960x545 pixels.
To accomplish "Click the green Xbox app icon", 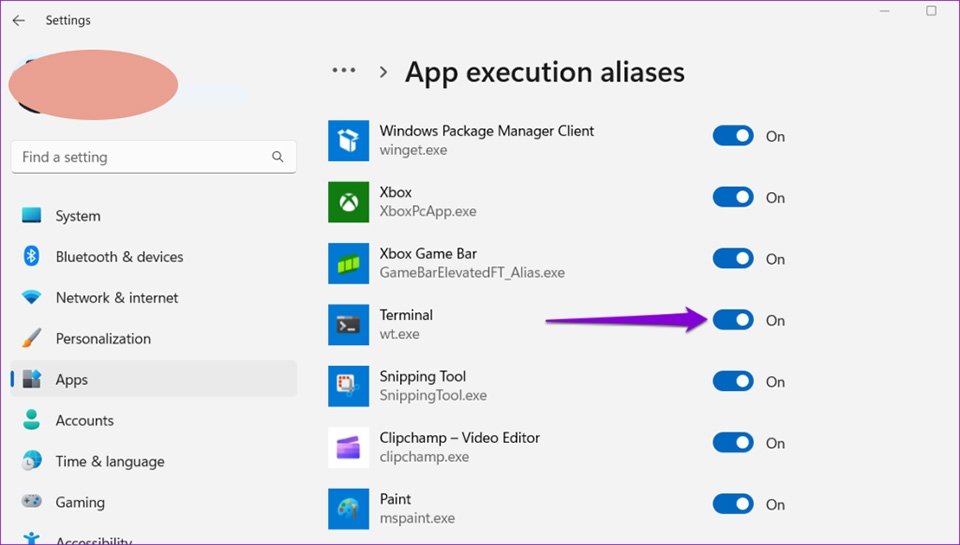I will click(348, 201).
